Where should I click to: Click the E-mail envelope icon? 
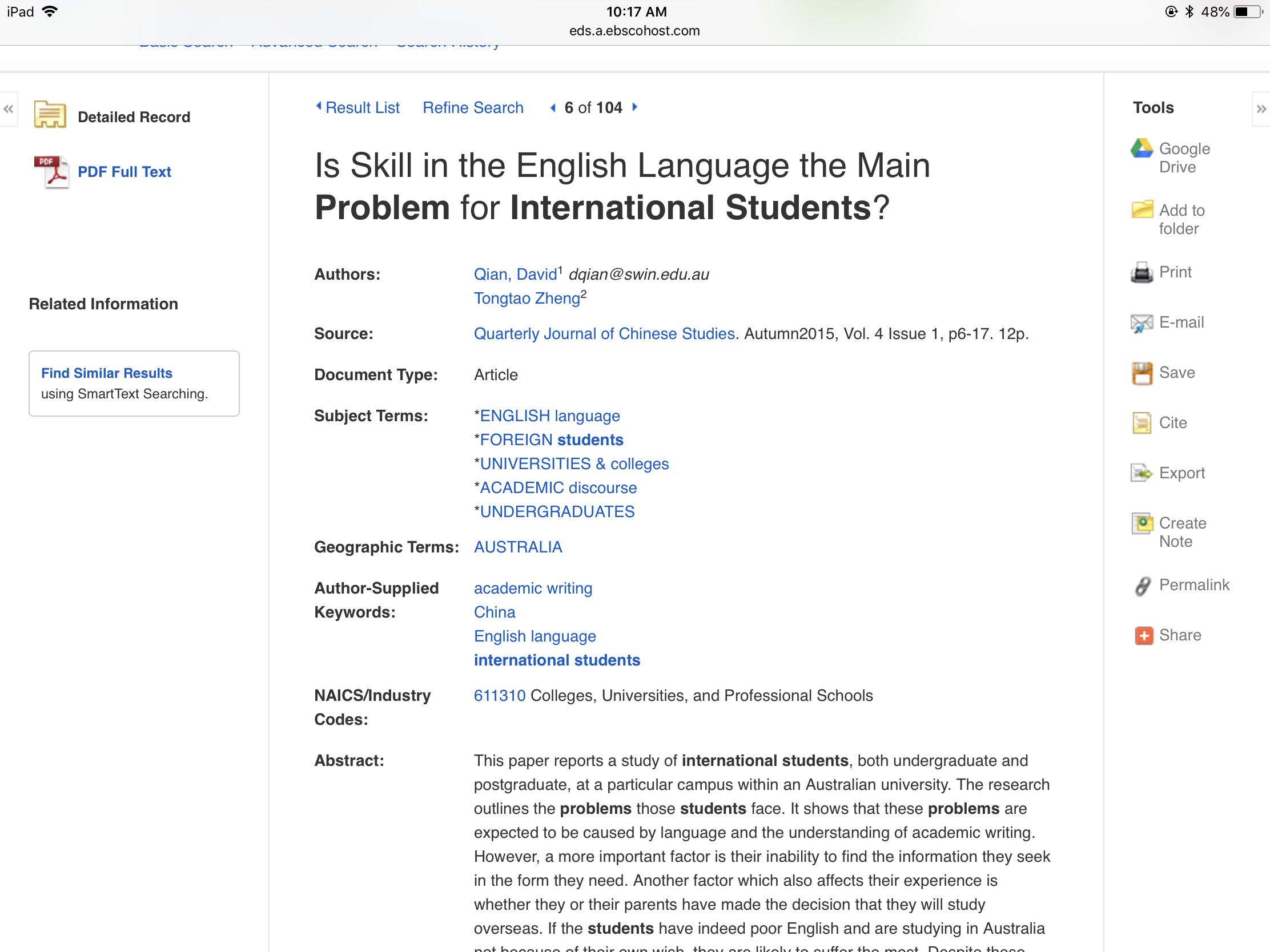(x=1142, y=323)
